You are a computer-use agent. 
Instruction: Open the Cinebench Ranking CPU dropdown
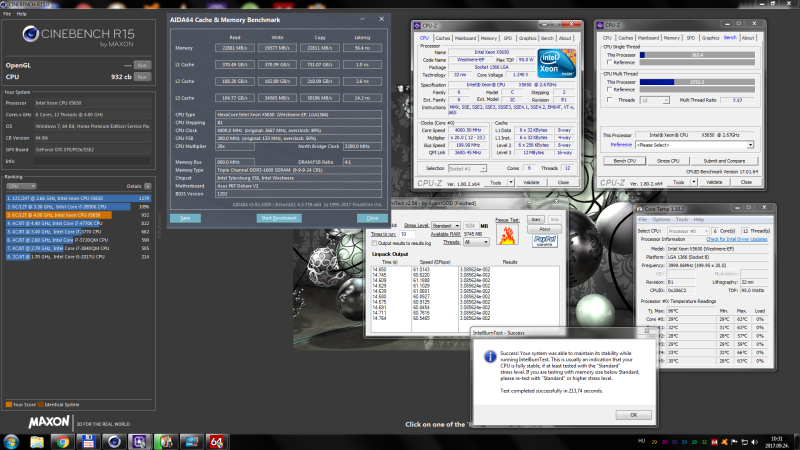click(20, 186)
